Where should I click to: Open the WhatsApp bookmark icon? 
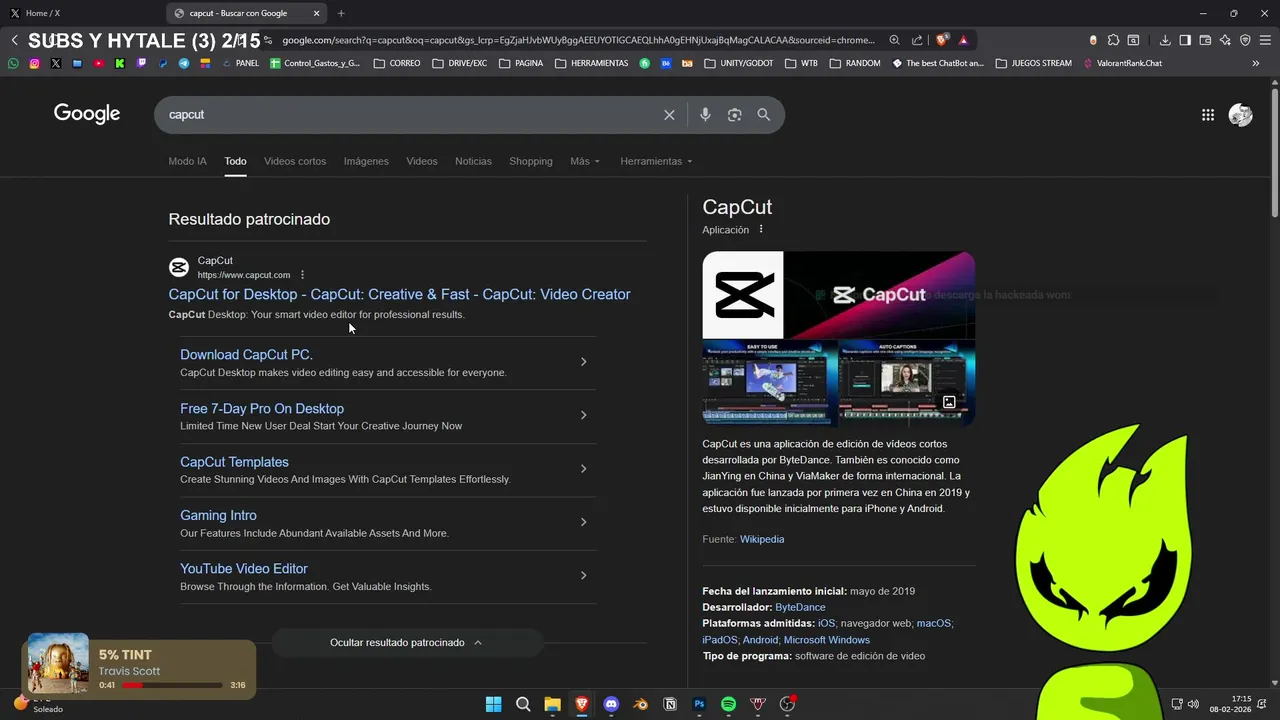pos(13,63)
